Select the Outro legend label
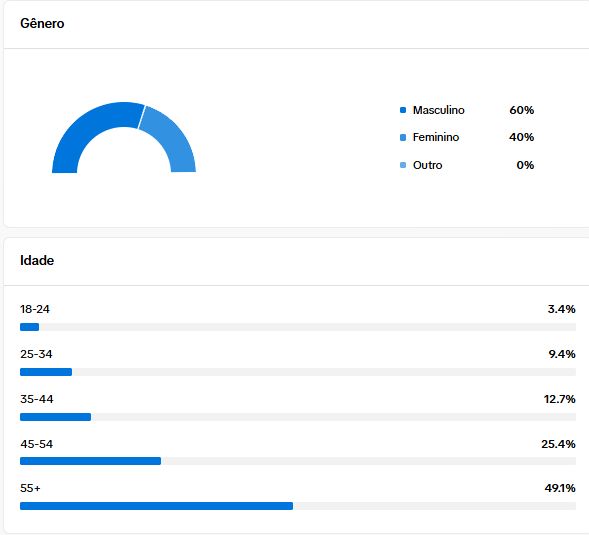The height and width of the screenshot is (535, 589). tap(427, 165)
